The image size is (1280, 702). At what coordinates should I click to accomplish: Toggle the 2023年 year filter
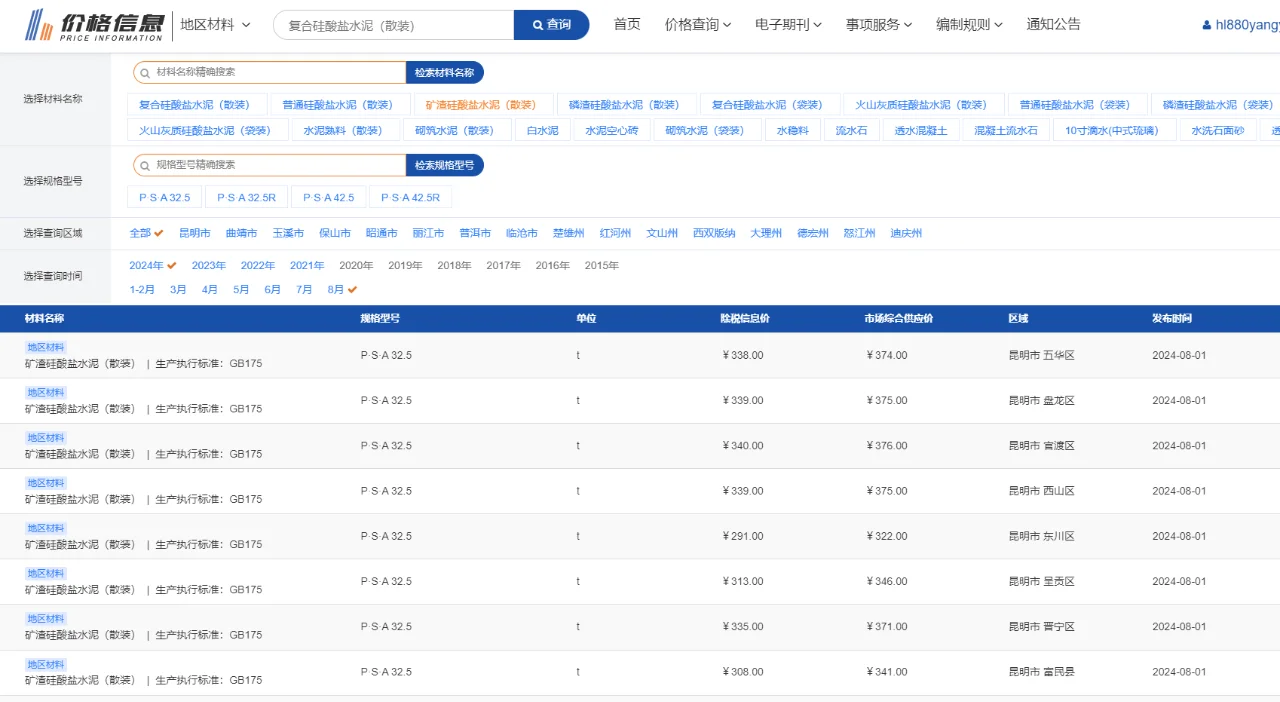tap(206, 265)
